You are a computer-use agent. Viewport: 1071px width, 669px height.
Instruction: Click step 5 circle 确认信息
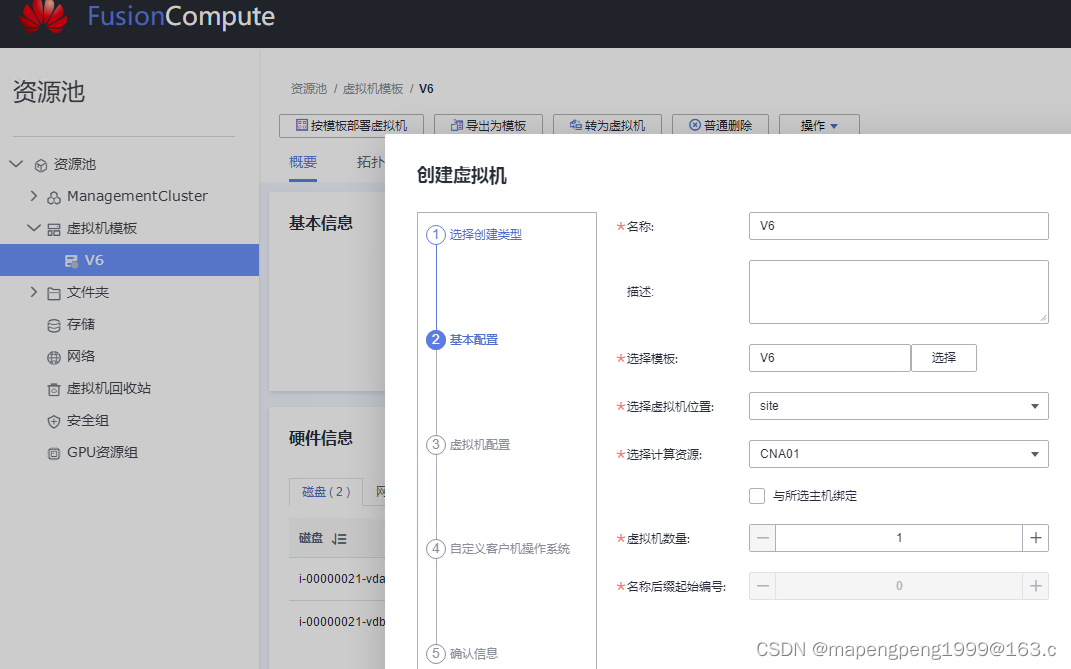pos(436,653)
